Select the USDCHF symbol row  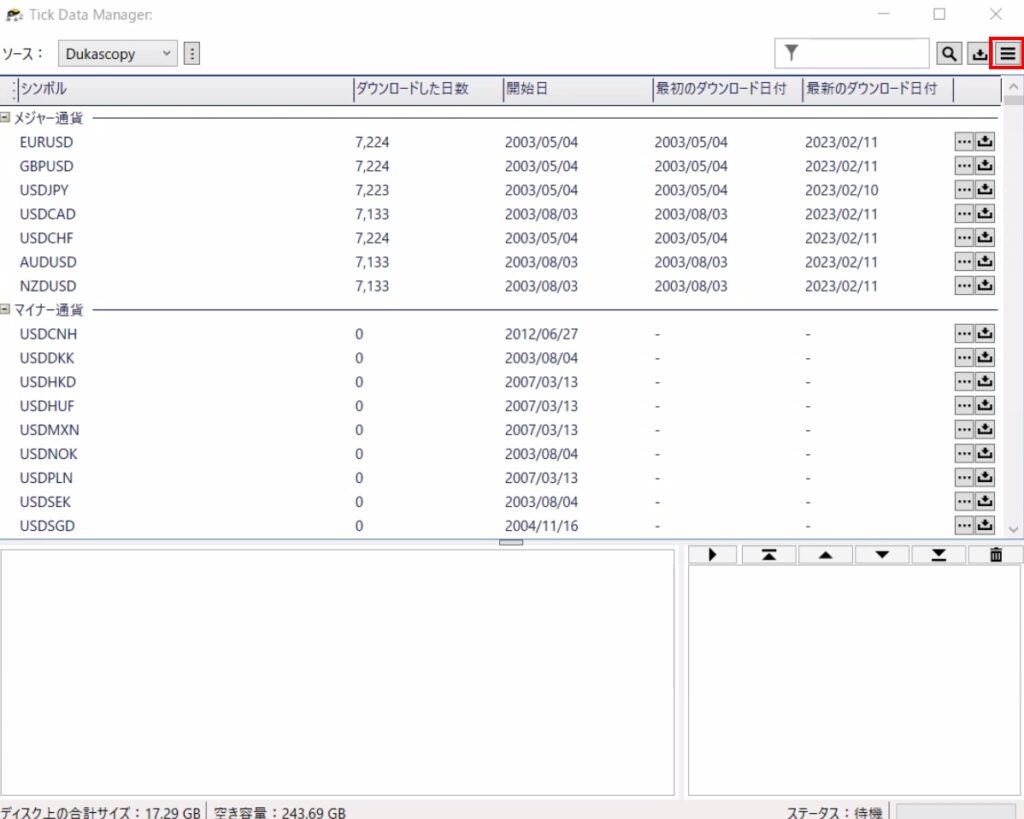(x=500, y=238)
